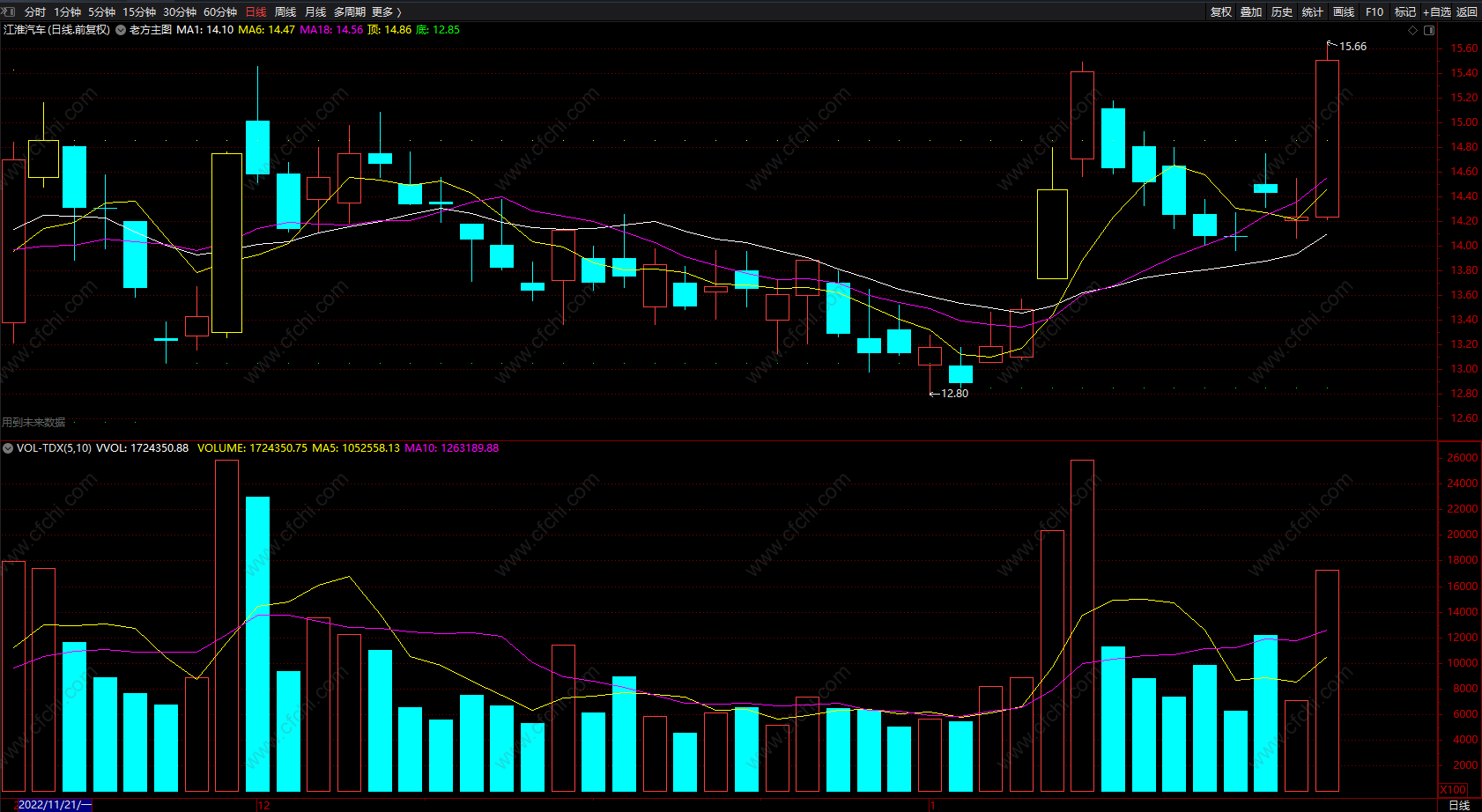Open the 历史 history button
The width and height of the screenshot is (1482, 812).
[x=1282, y=11]
